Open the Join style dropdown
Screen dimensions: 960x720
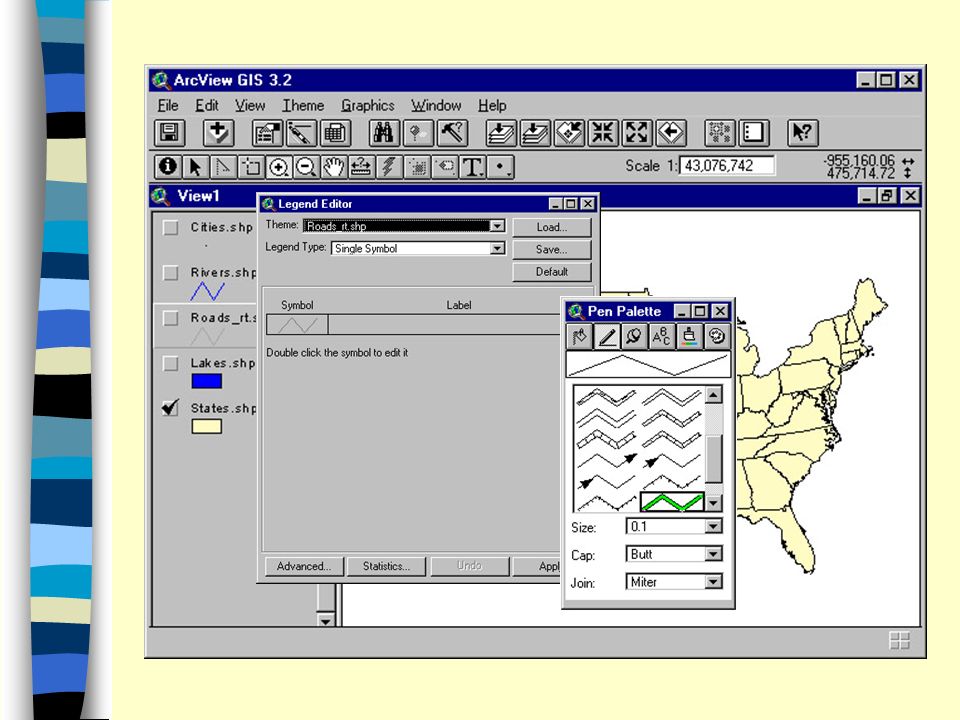coord(713,582)
